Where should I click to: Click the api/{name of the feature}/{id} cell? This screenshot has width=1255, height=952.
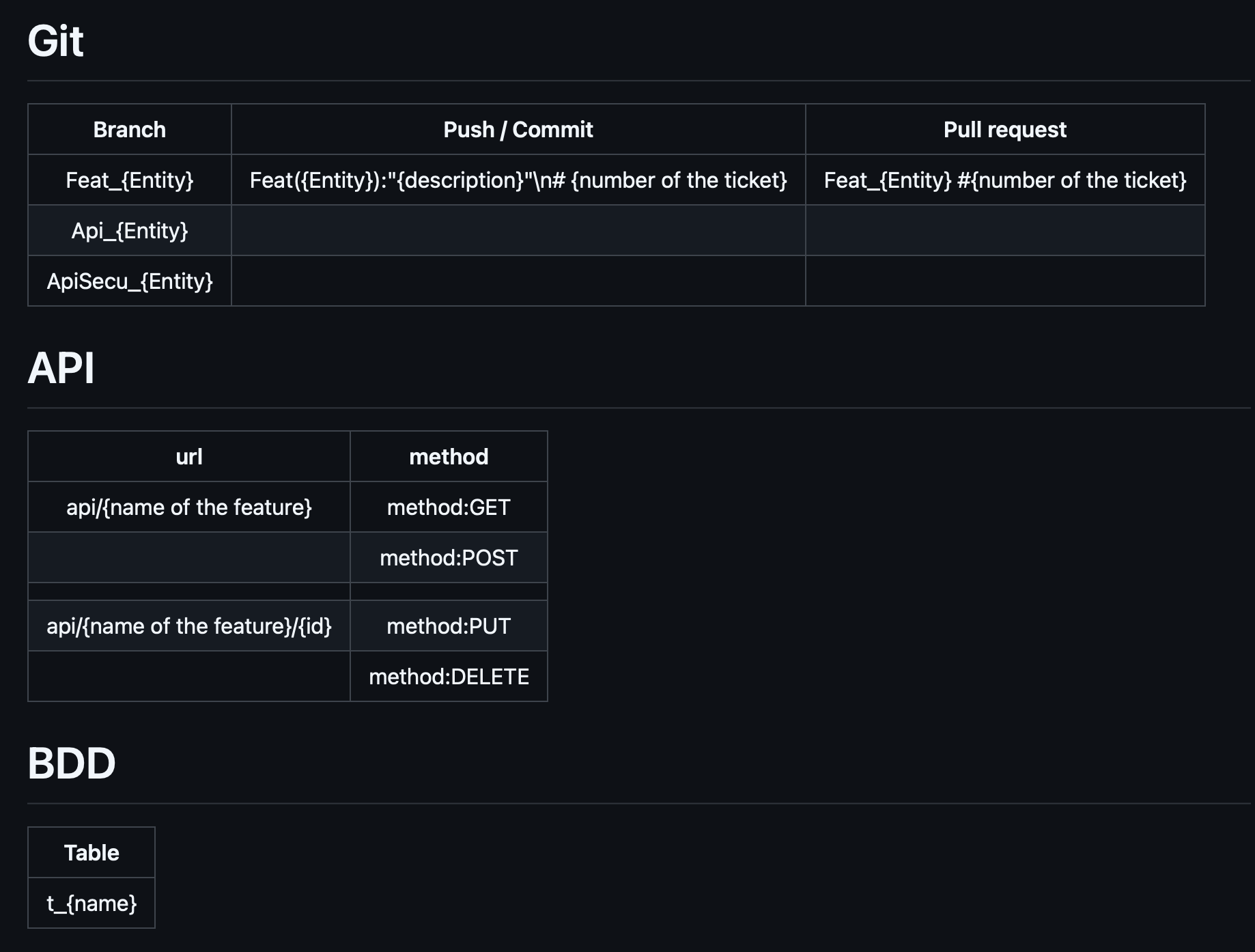189,626
